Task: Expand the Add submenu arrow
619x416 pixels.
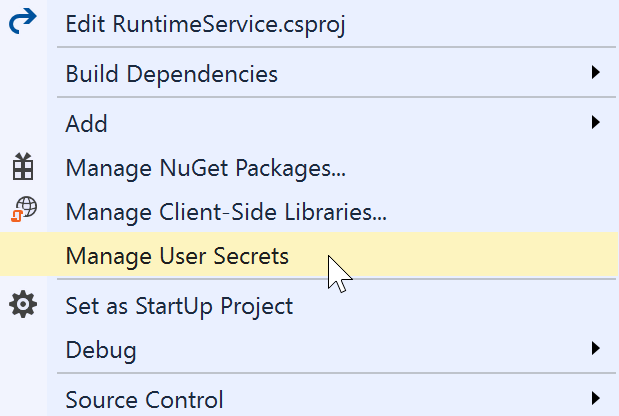Action: [x=596, y=122]
